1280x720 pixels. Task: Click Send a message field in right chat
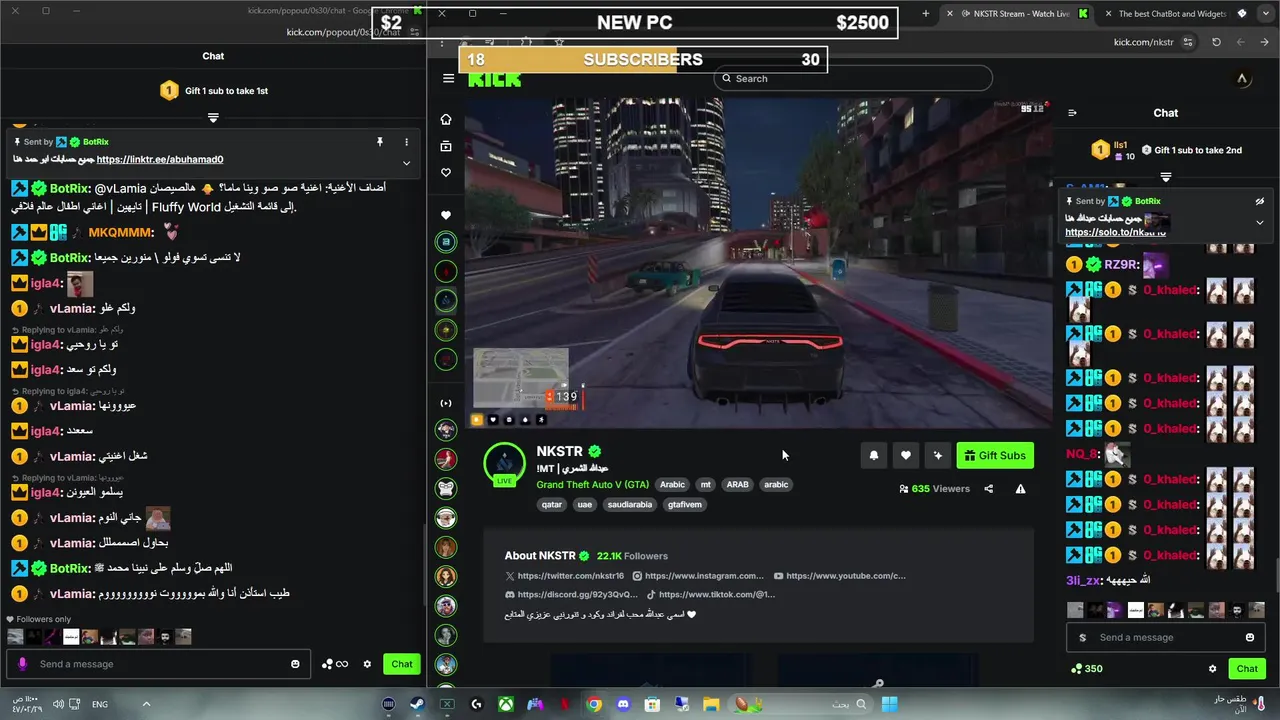tap(1166, 637)
